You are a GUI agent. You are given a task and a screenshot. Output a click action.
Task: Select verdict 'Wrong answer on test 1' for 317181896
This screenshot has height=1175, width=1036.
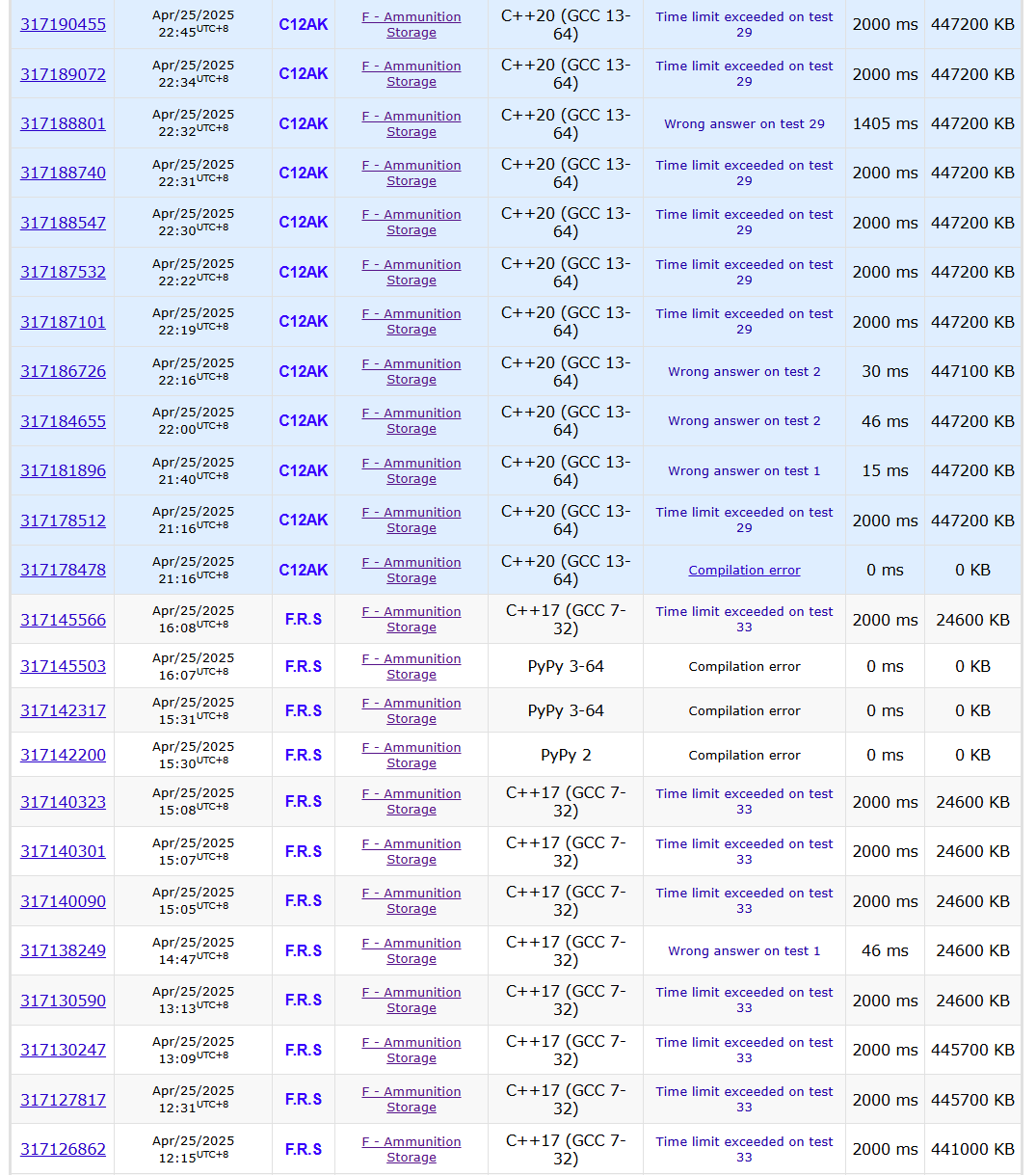[x=744, y=470]
